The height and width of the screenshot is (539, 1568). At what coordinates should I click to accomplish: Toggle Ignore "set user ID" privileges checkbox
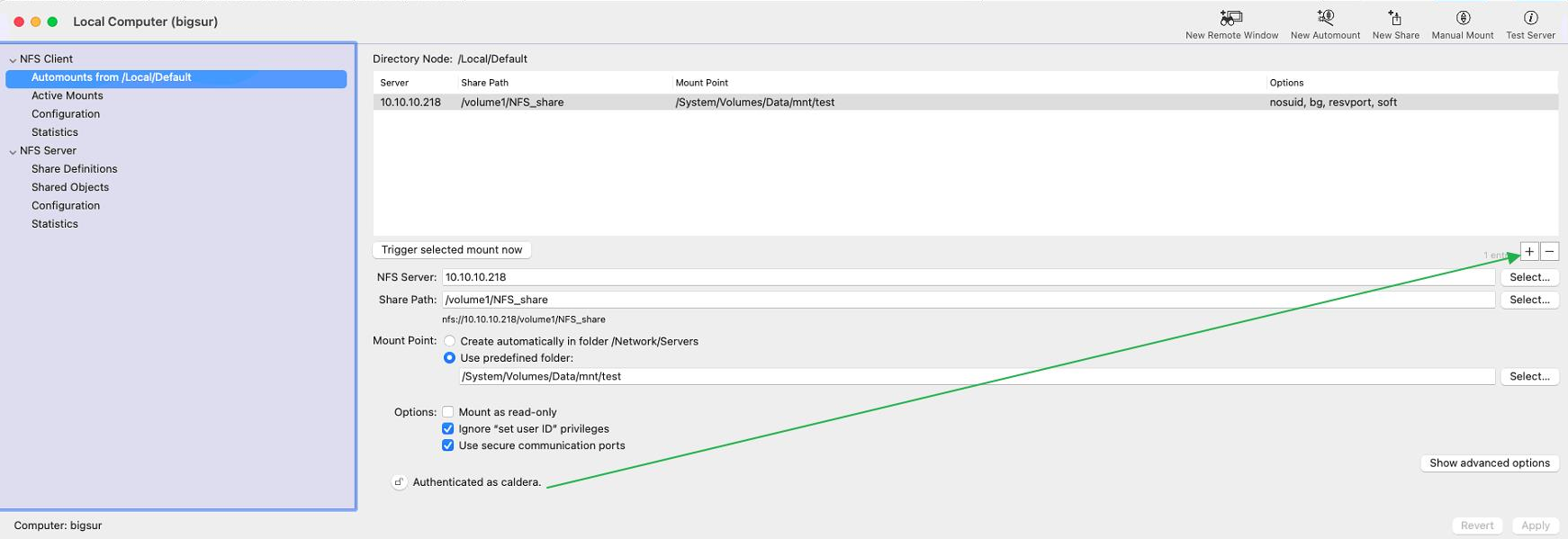447,429
